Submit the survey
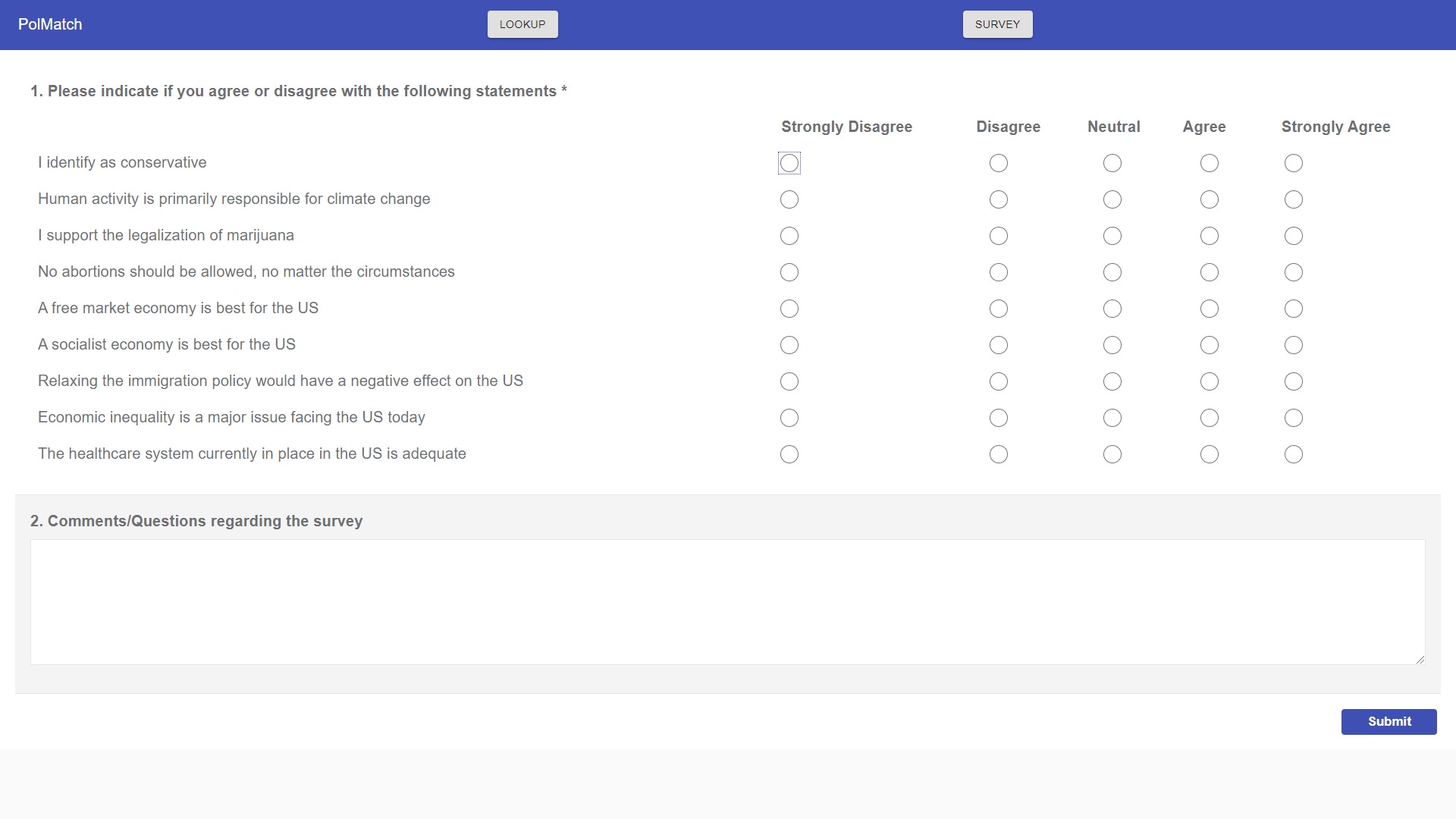Image resolution: width=1456 pixels, height=819 pixels. tap(1389, 721)
